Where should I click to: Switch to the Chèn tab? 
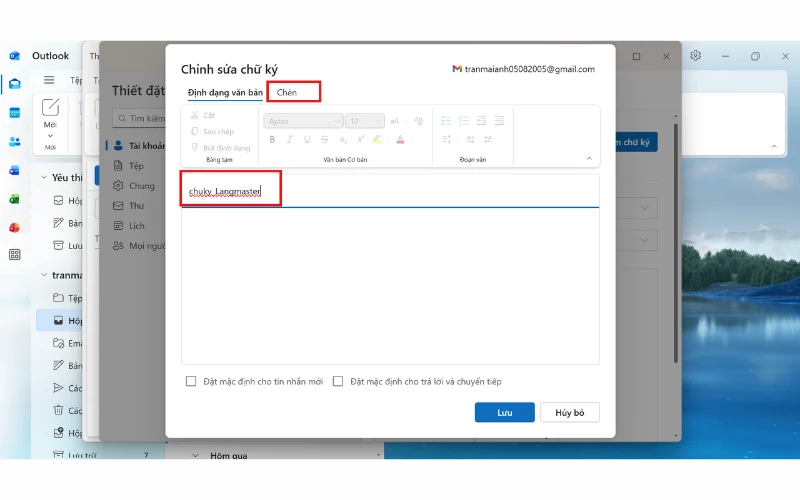pyautogui.click(x=287, y=93)
